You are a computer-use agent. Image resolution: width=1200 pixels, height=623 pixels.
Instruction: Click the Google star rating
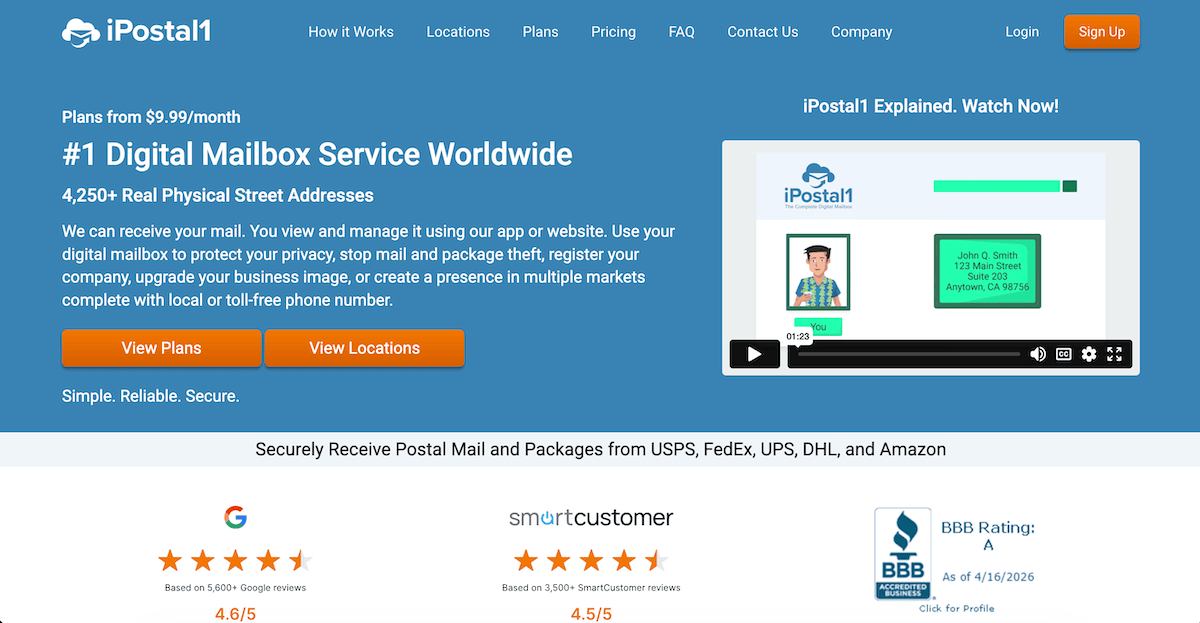[x=235, y=561]
